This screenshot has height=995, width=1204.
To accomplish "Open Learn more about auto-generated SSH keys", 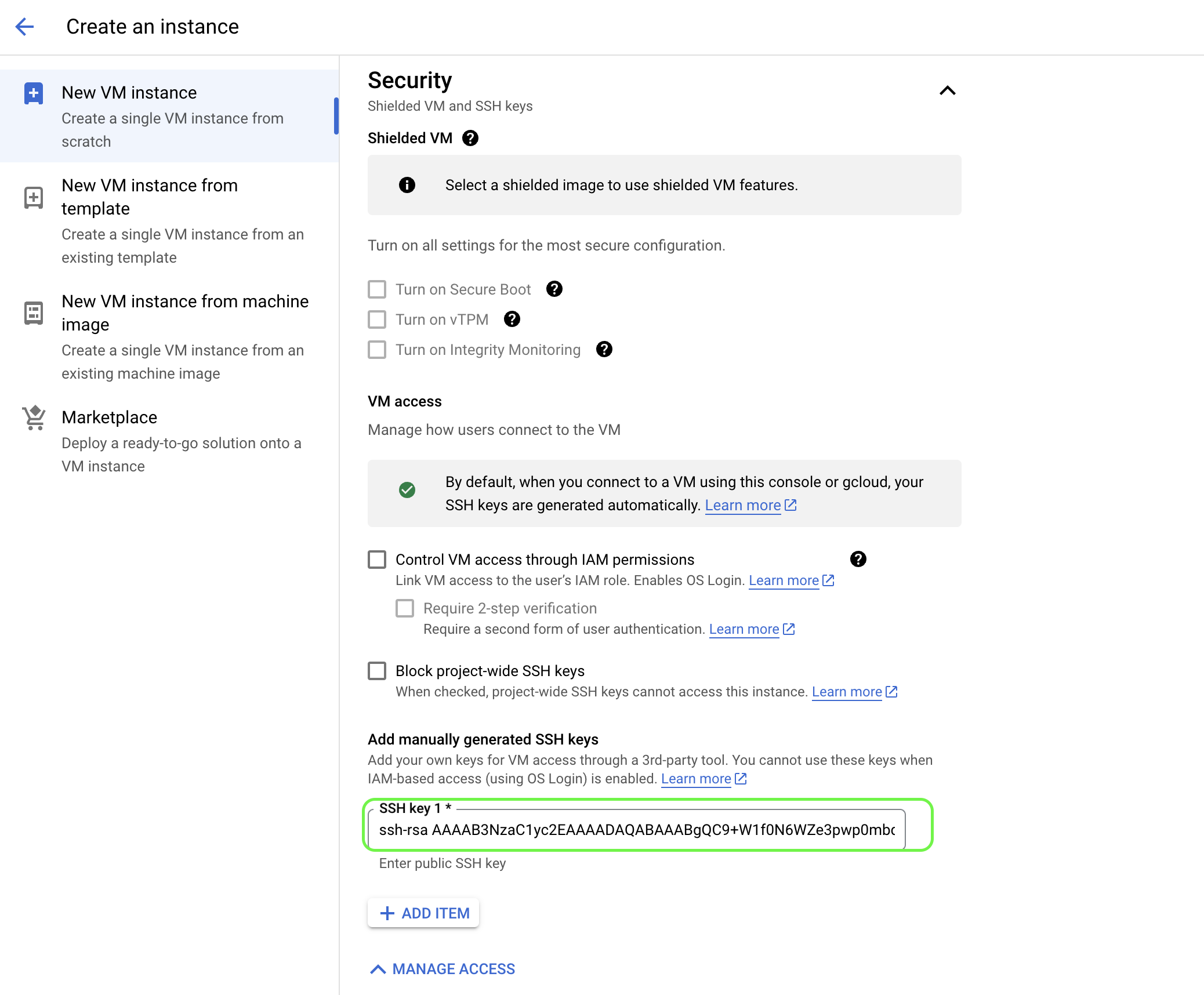I will (743, 506).
